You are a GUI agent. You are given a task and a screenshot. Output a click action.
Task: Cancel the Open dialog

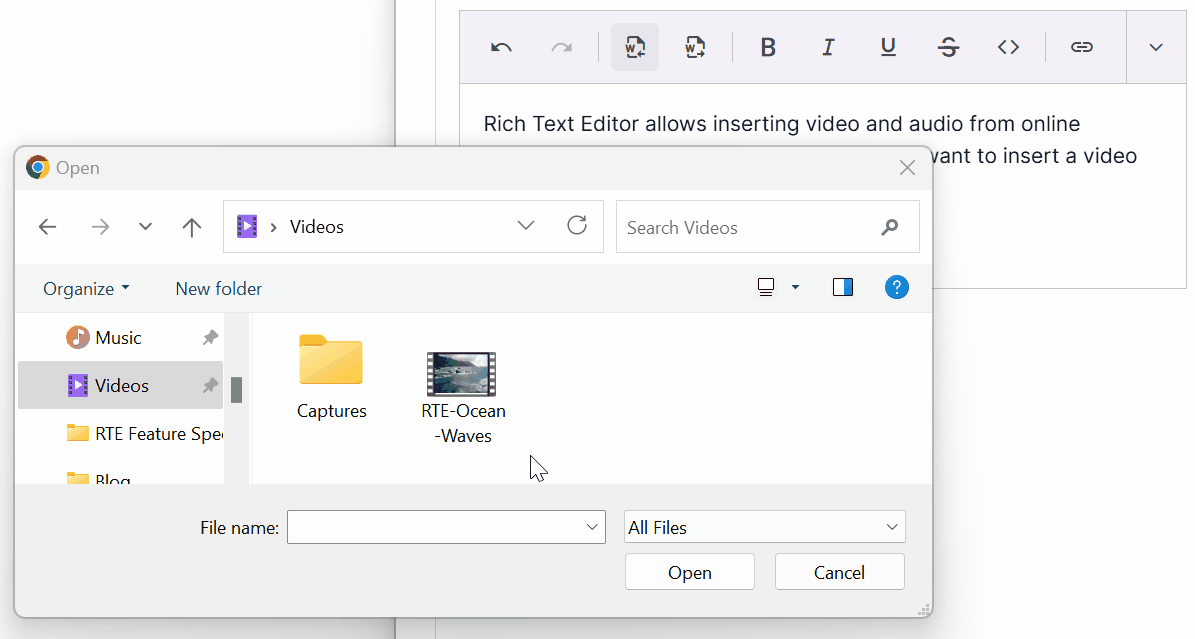(839, 571)
